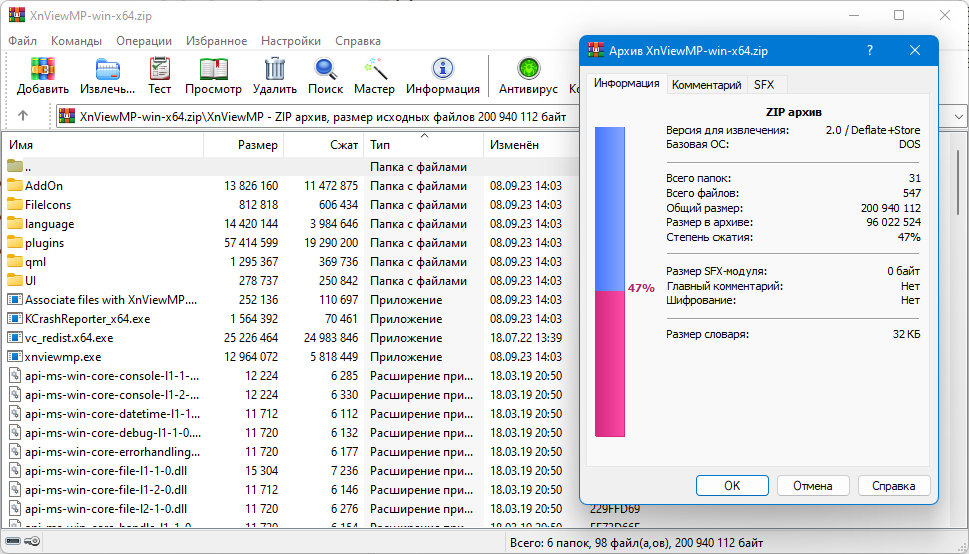Switch to the SFX tab
This screenshot has width=969, height=554.
764,85
